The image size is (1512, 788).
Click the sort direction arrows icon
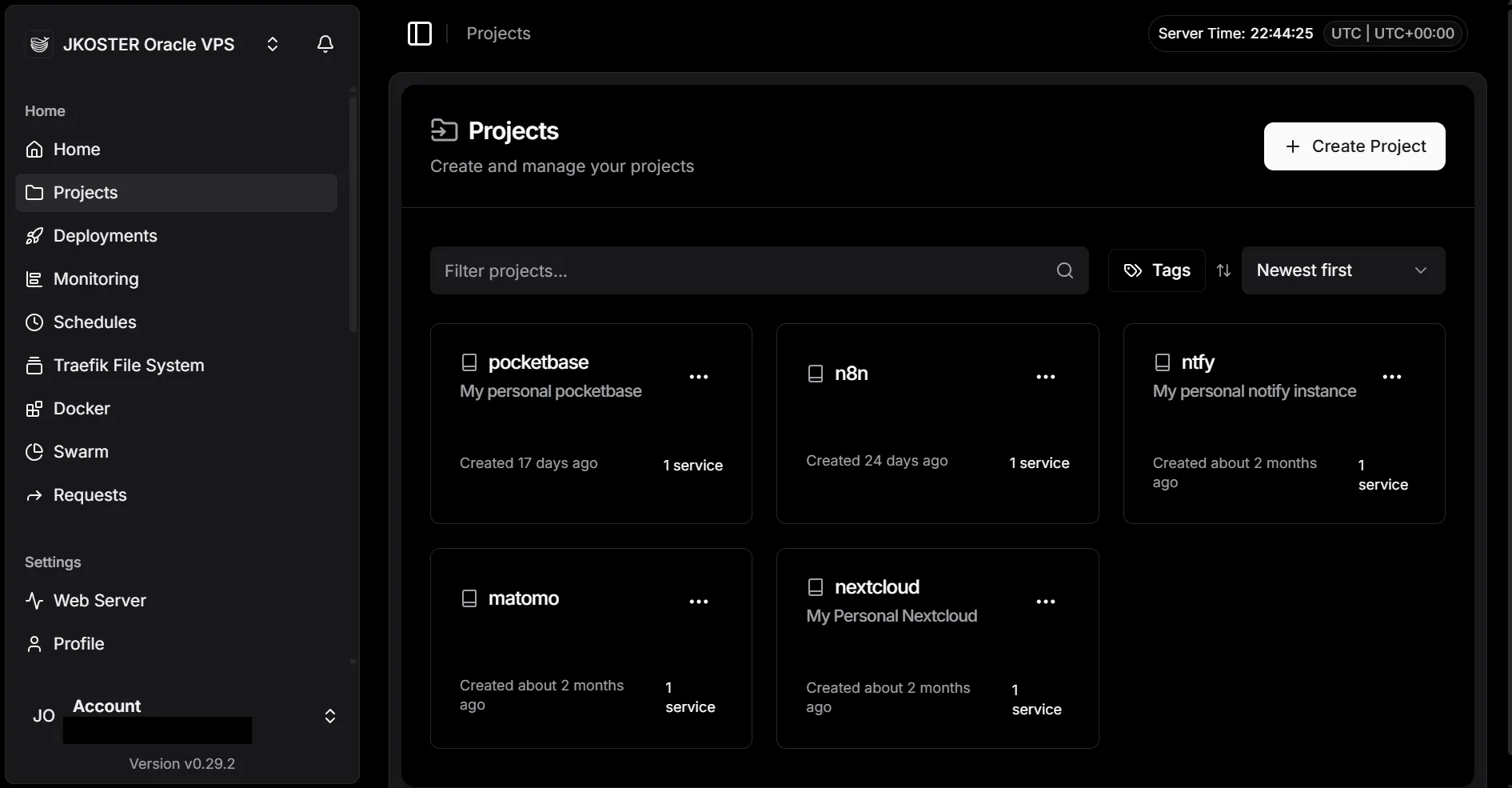[1223, 270]
